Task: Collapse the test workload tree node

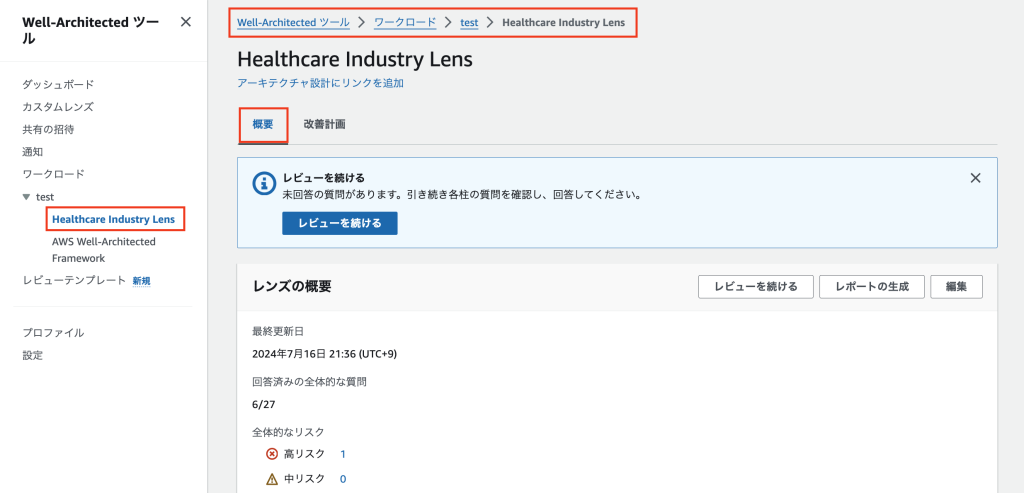Action: (x=26, y=197)
